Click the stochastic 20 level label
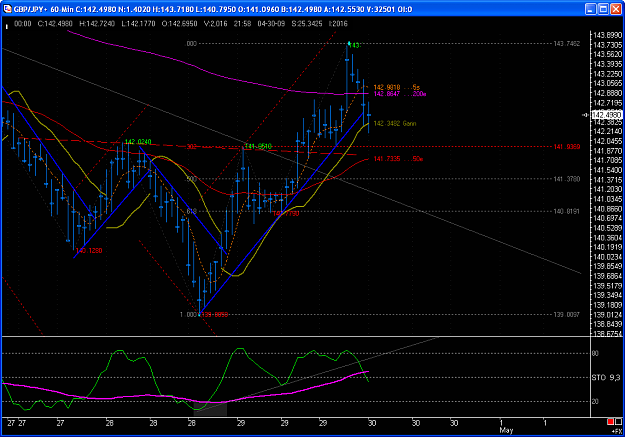 pyautogui.click(x=595, y=402)
